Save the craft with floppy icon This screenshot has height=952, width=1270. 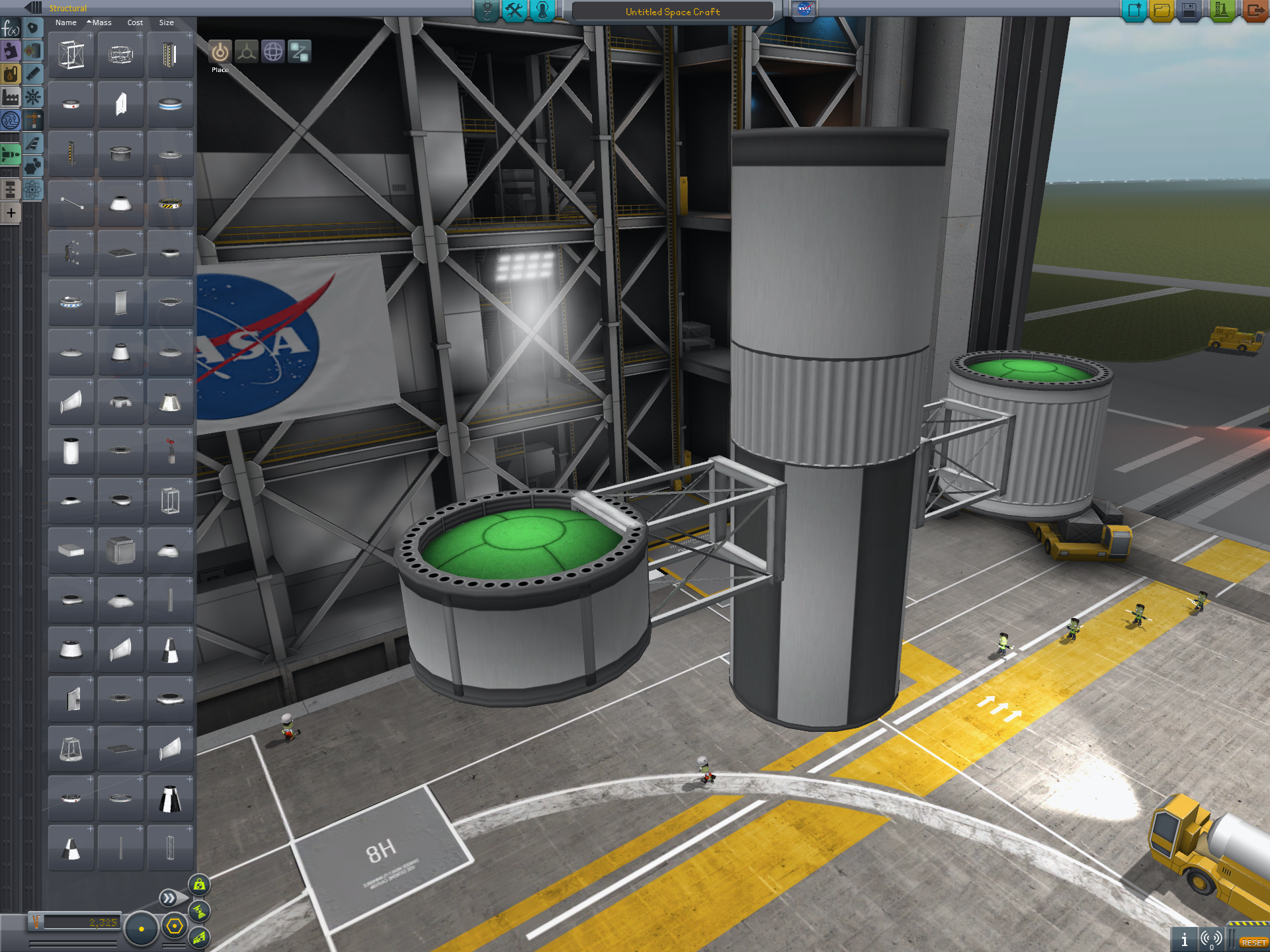(x=1189, y=11)
